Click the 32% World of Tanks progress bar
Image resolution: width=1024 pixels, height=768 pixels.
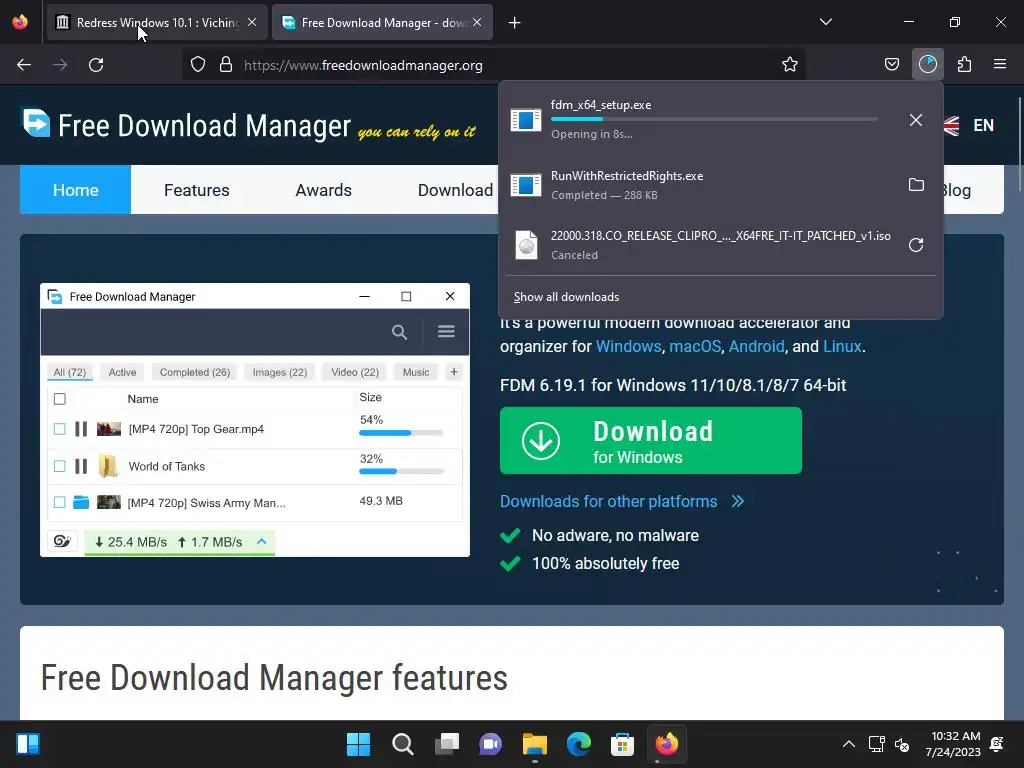pos(401,472)
